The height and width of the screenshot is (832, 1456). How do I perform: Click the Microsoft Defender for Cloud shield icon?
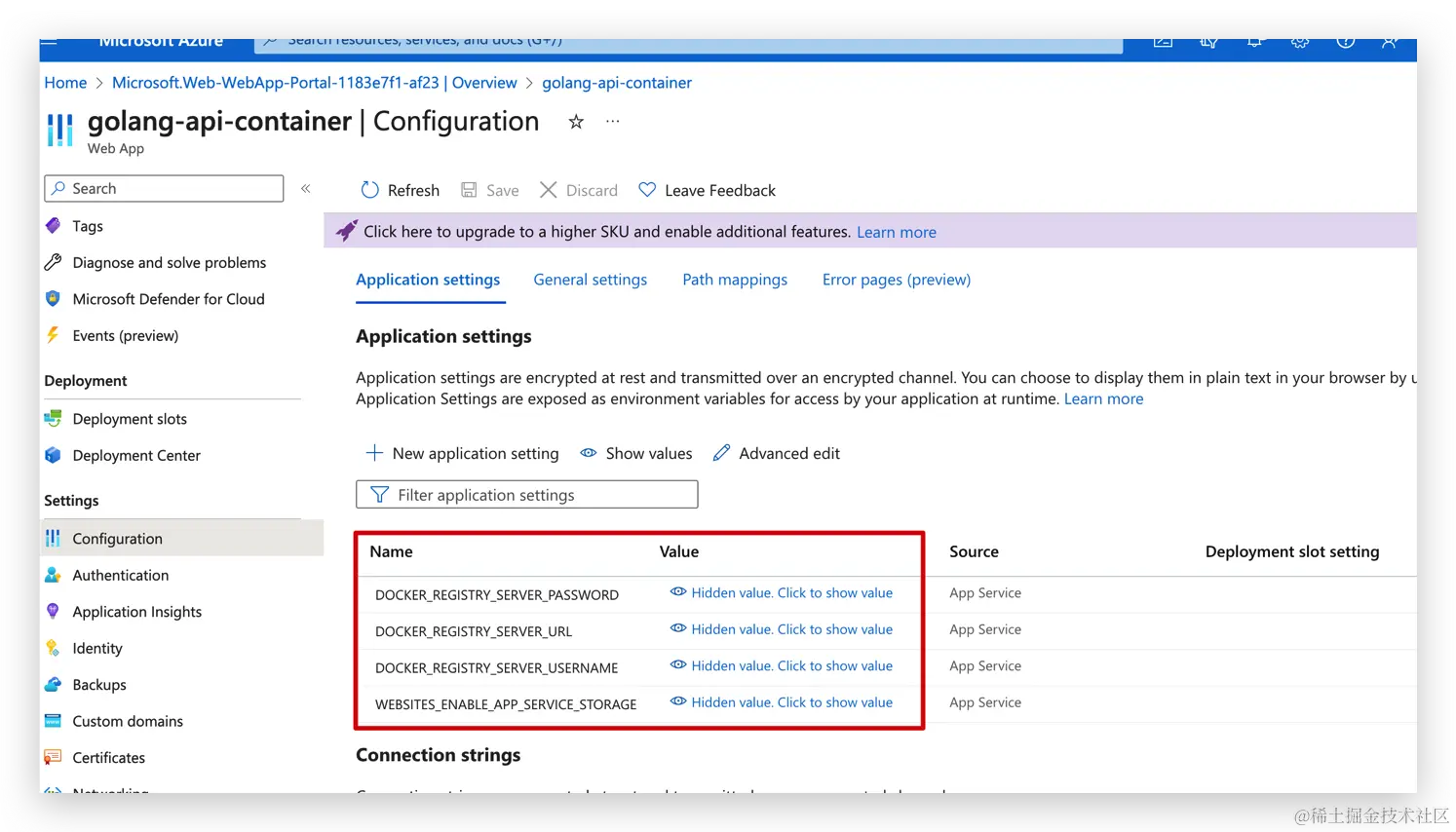53,299
